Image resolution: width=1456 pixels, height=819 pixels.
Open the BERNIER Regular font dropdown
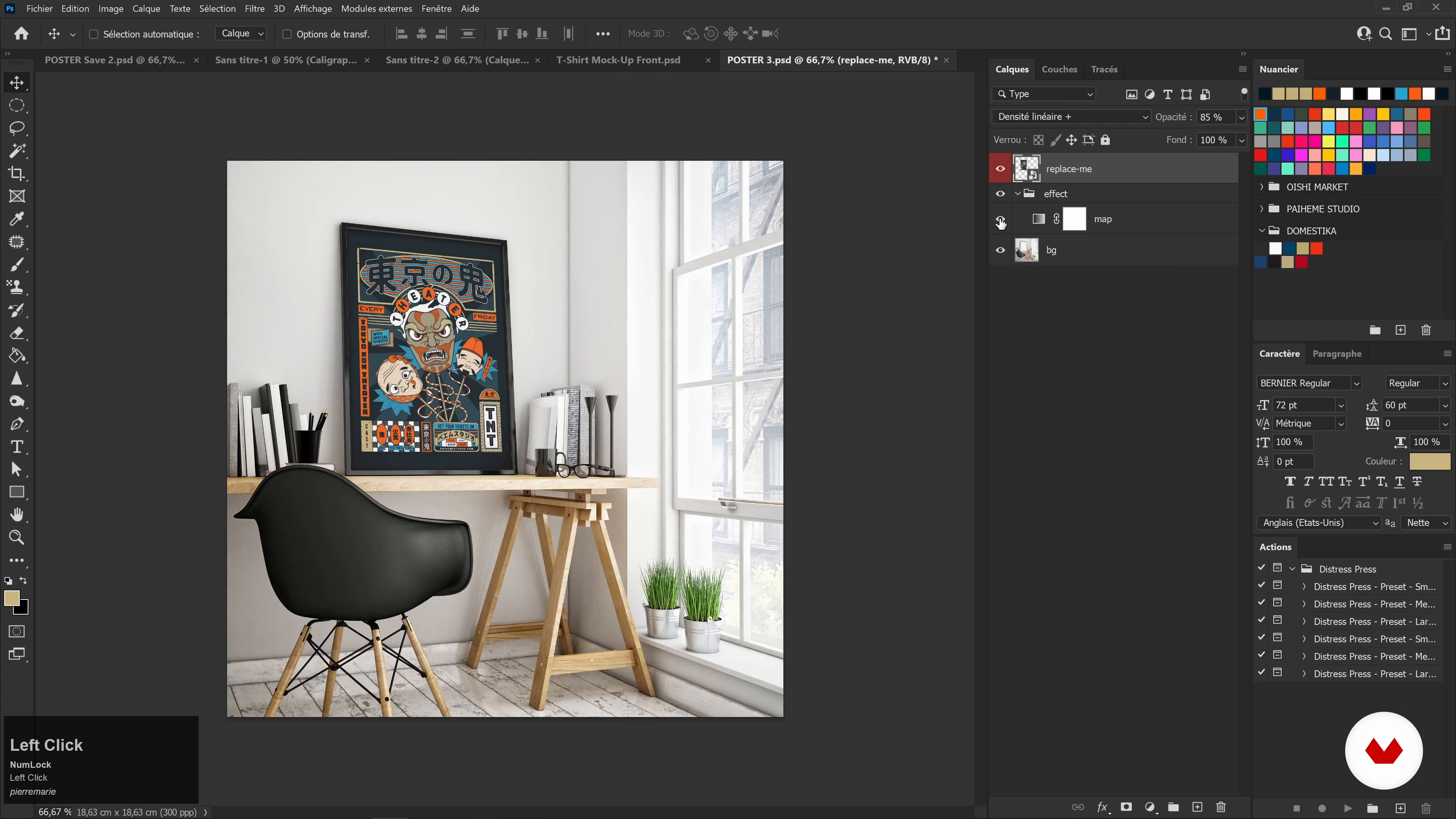[x=1356, y=383]
